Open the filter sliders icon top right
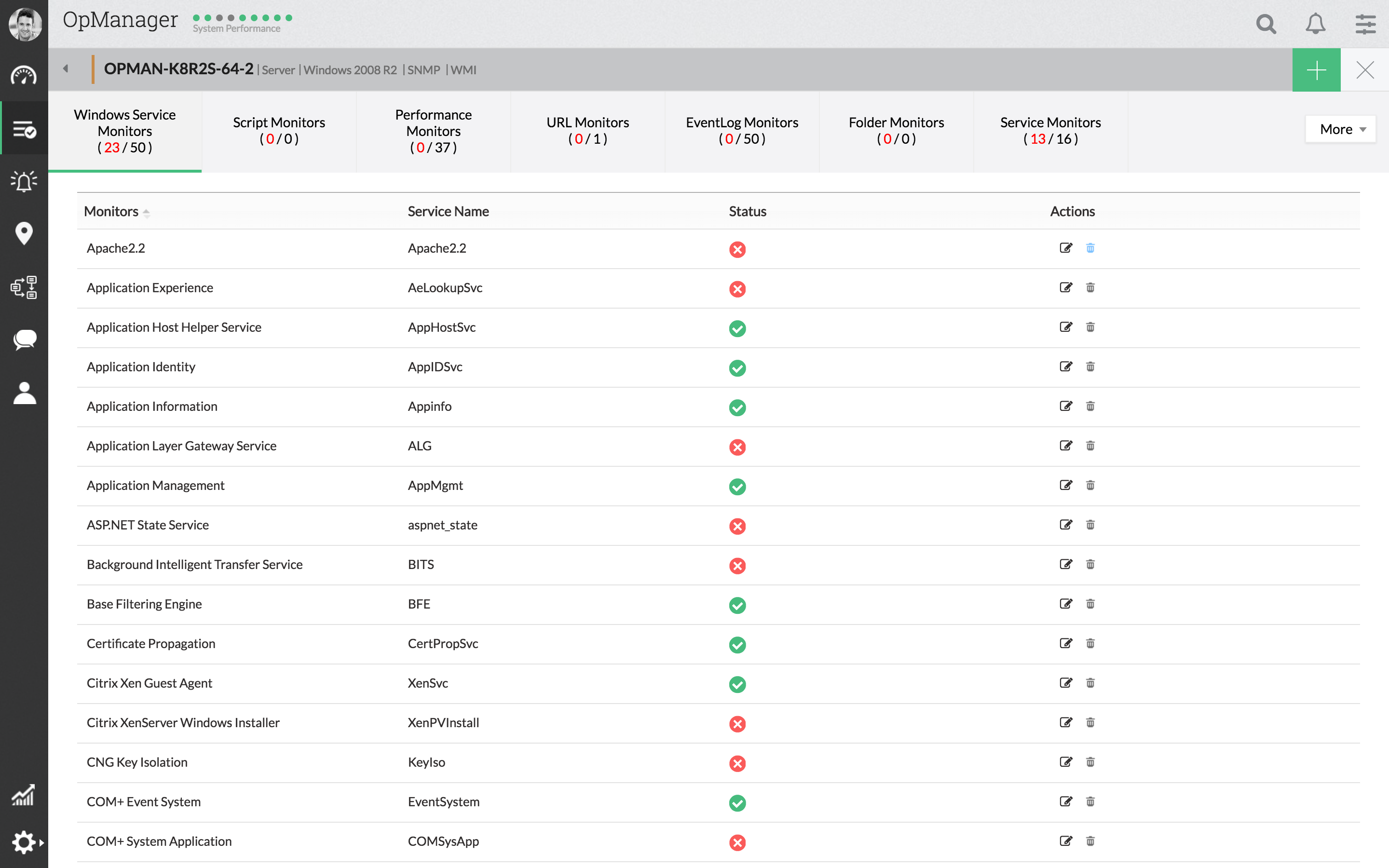 tap(1365, 24)
